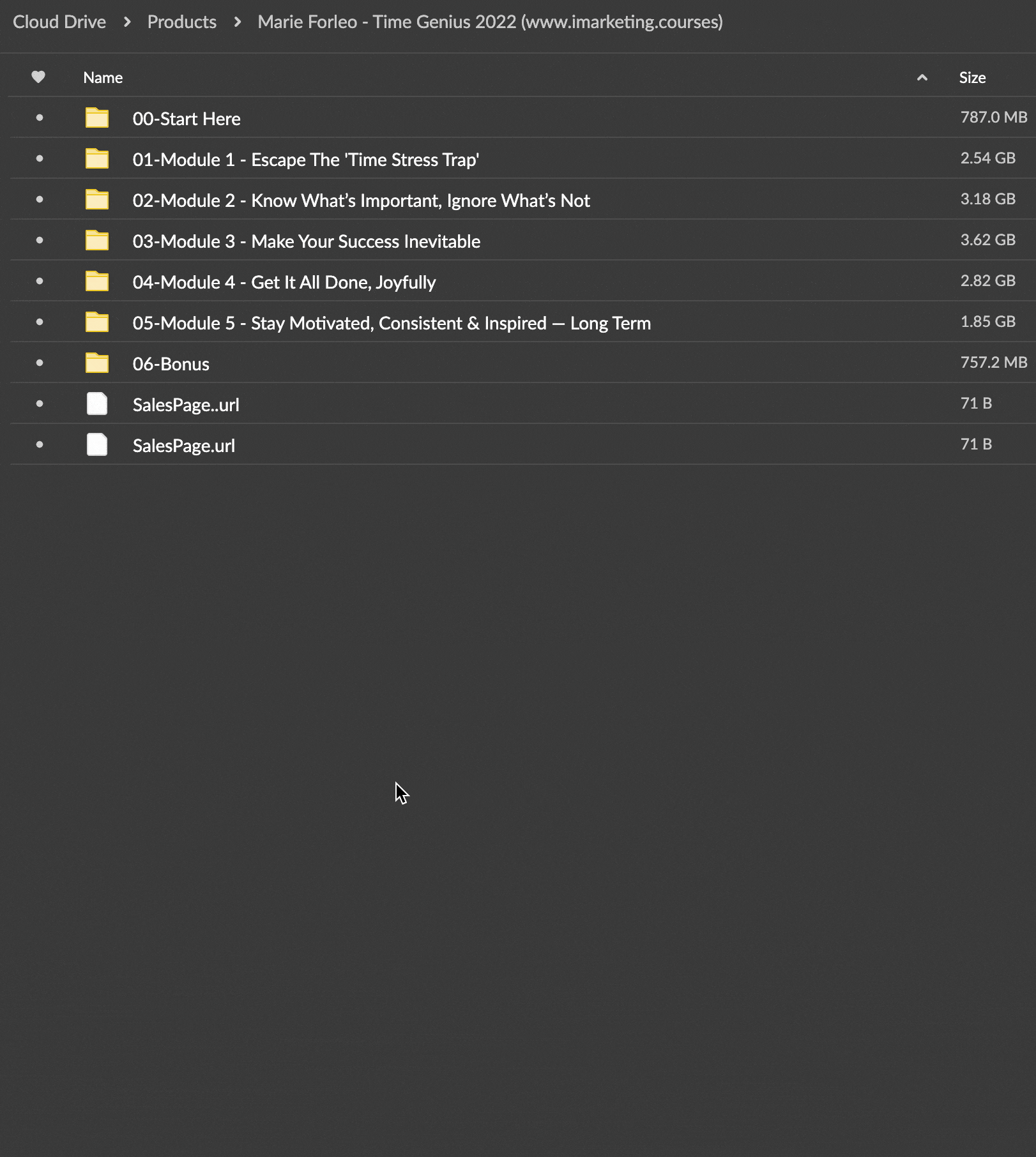Click file icon for SalesPage..url
This screenshot has height=1157, width=1036.
tap(97, 404)
